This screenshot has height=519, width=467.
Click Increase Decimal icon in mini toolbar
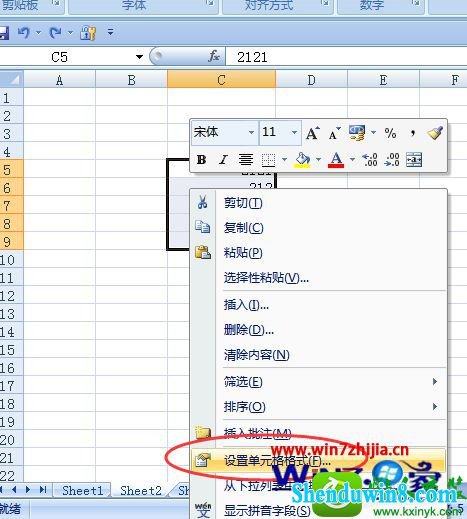[370, 160]
